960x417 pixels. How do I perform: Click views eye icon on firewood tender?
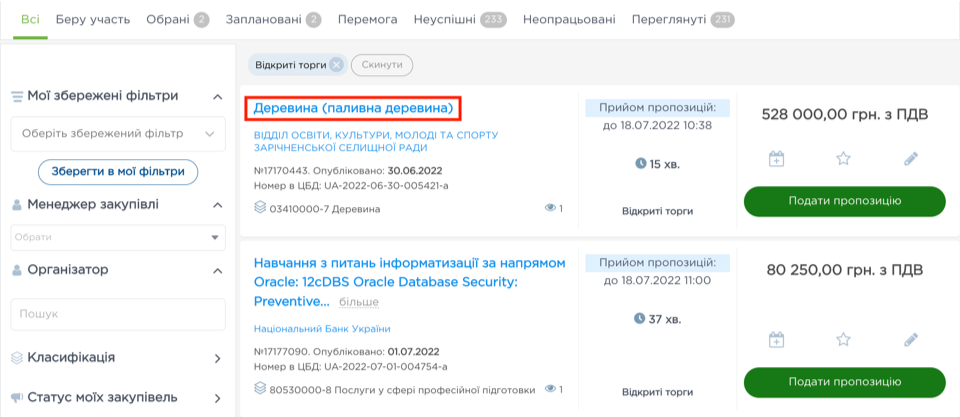pos(549,208)
